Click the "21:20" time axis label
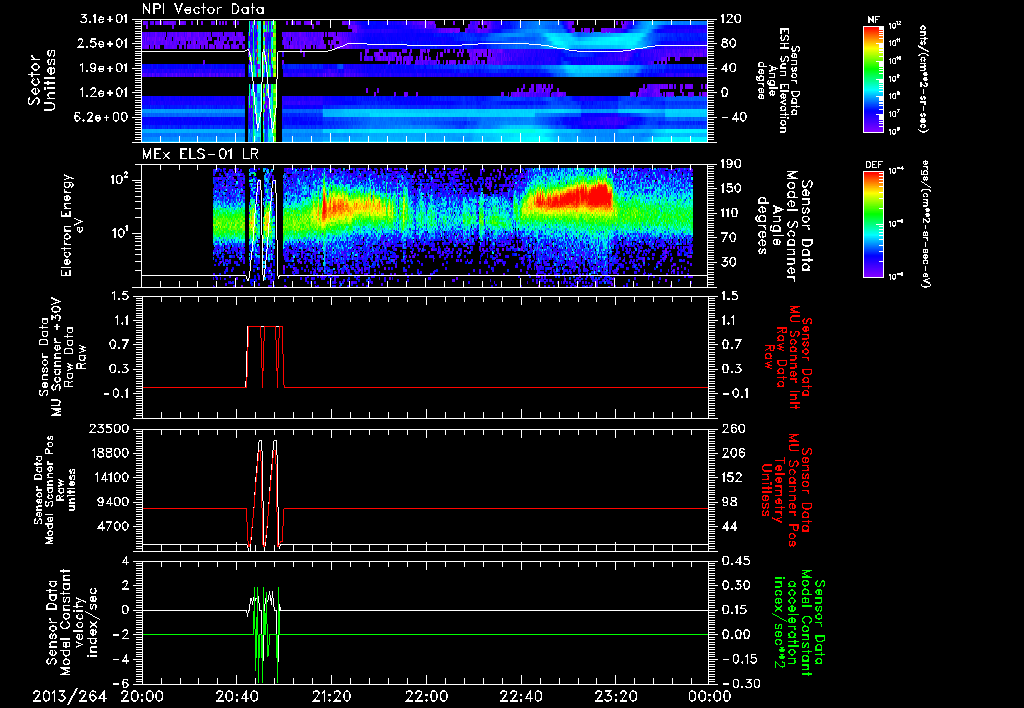Viewport: 1024px width, 708px height. (x=331, y=697)
